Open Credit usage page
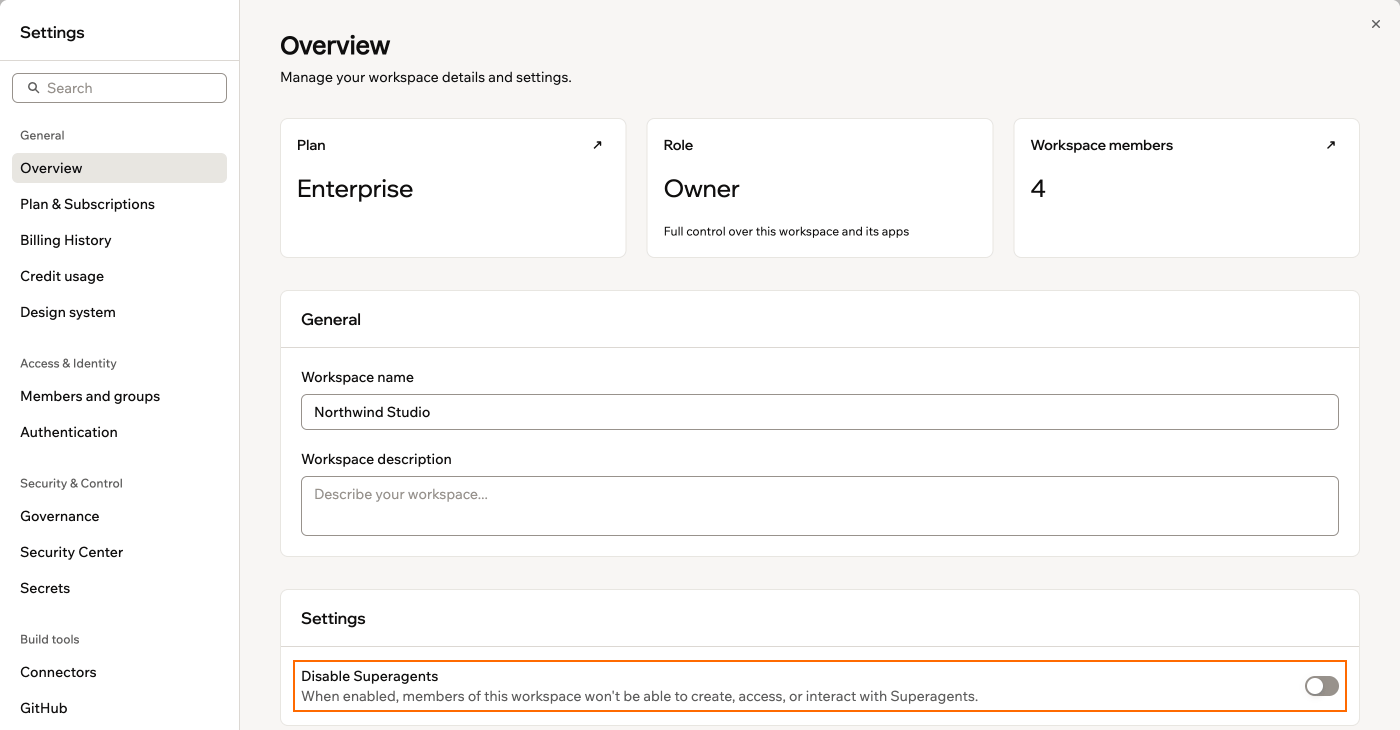This screenshot has height=730, width=1400. click(119, 276)
